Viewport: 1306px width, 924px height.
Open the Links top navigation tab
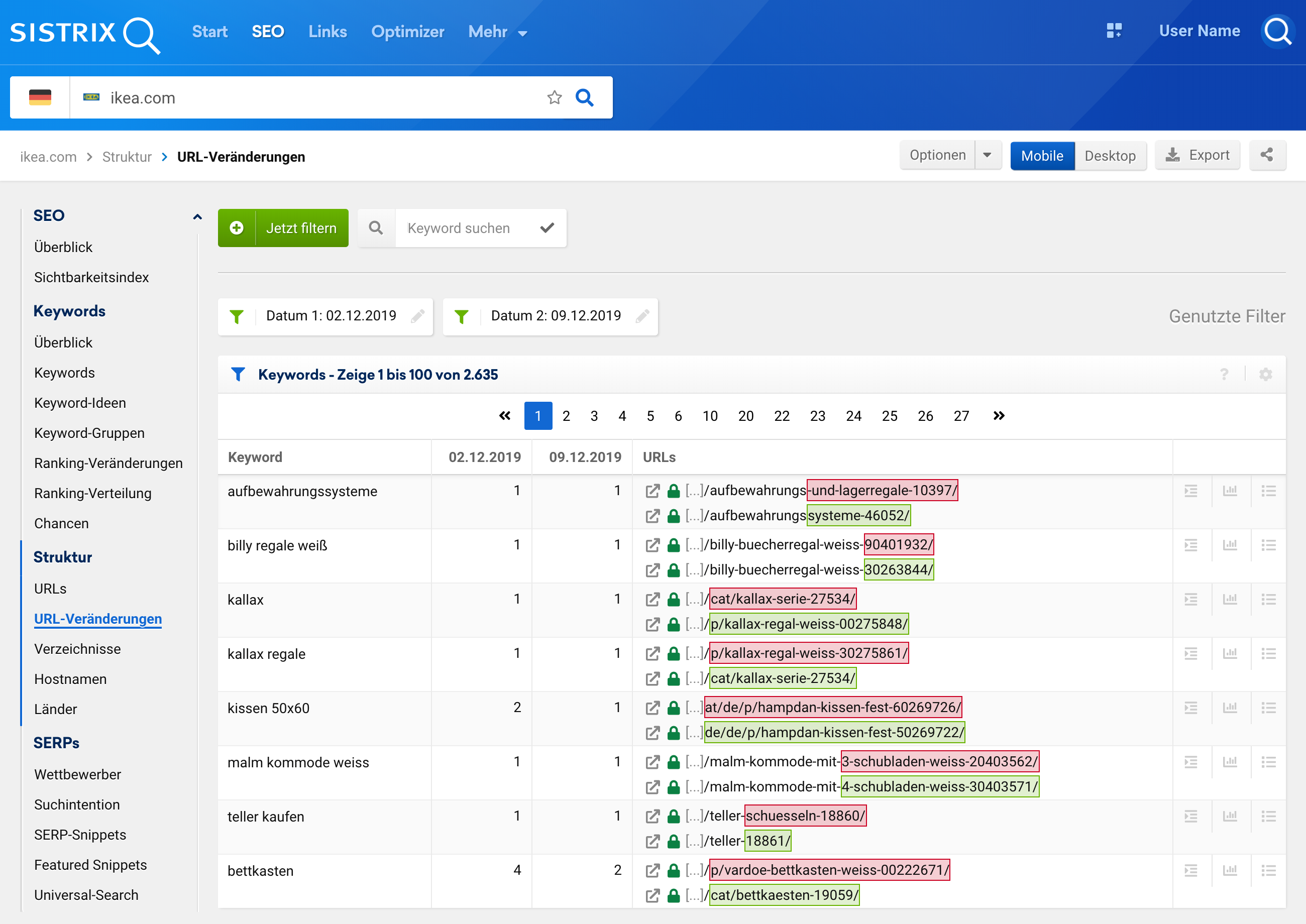pyautogui.click(x=327, y=32)
